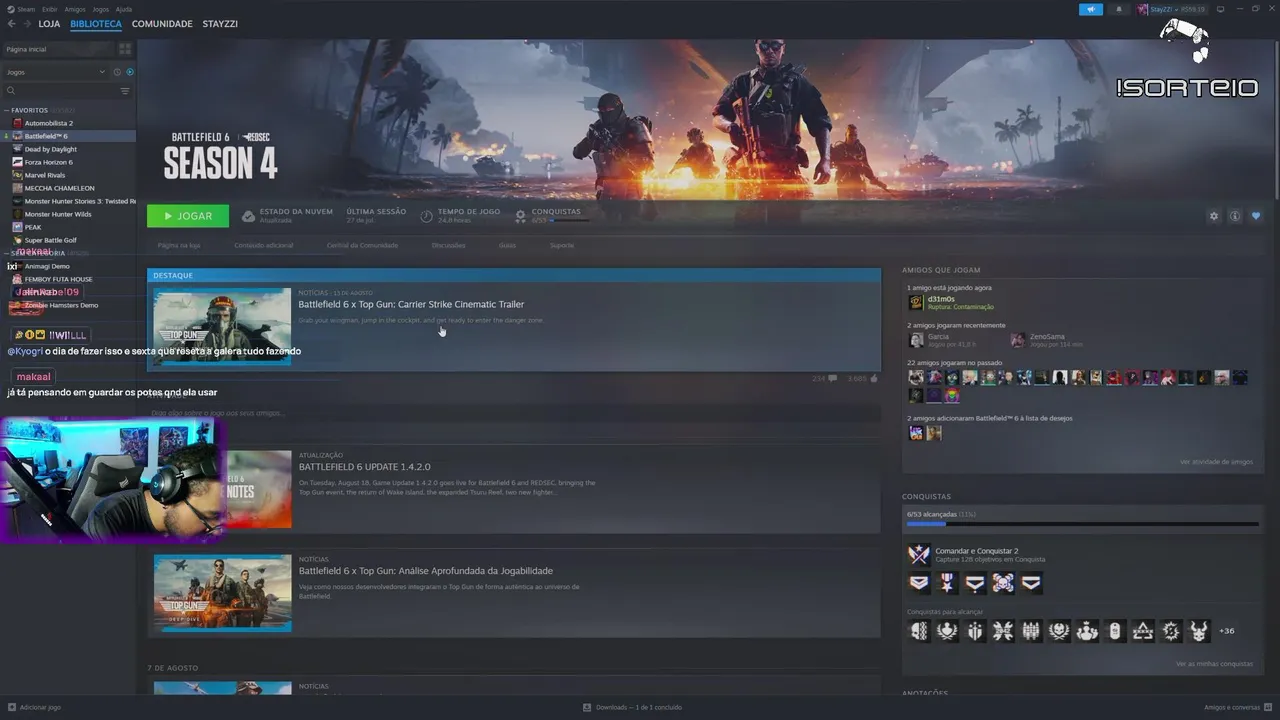The image size is (1280, 720).
Task: Collapse the FAVORITOS section
Action: pos(30,110)
